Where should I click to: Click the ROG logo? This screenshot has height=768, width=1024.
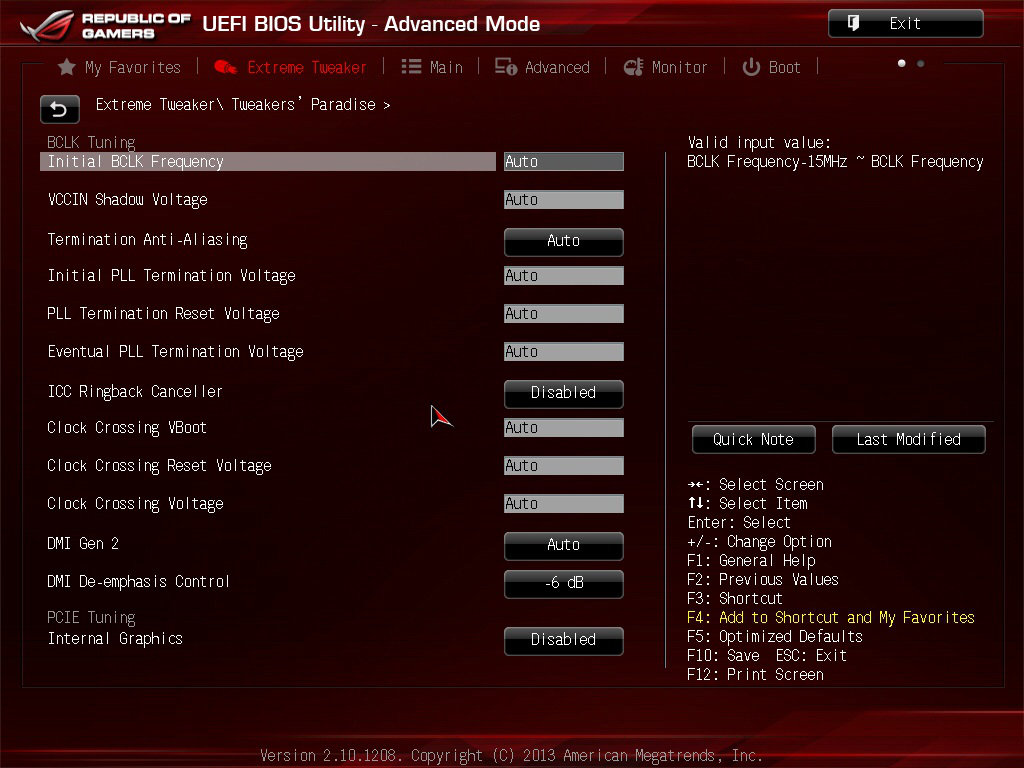(x=47, y=25)
